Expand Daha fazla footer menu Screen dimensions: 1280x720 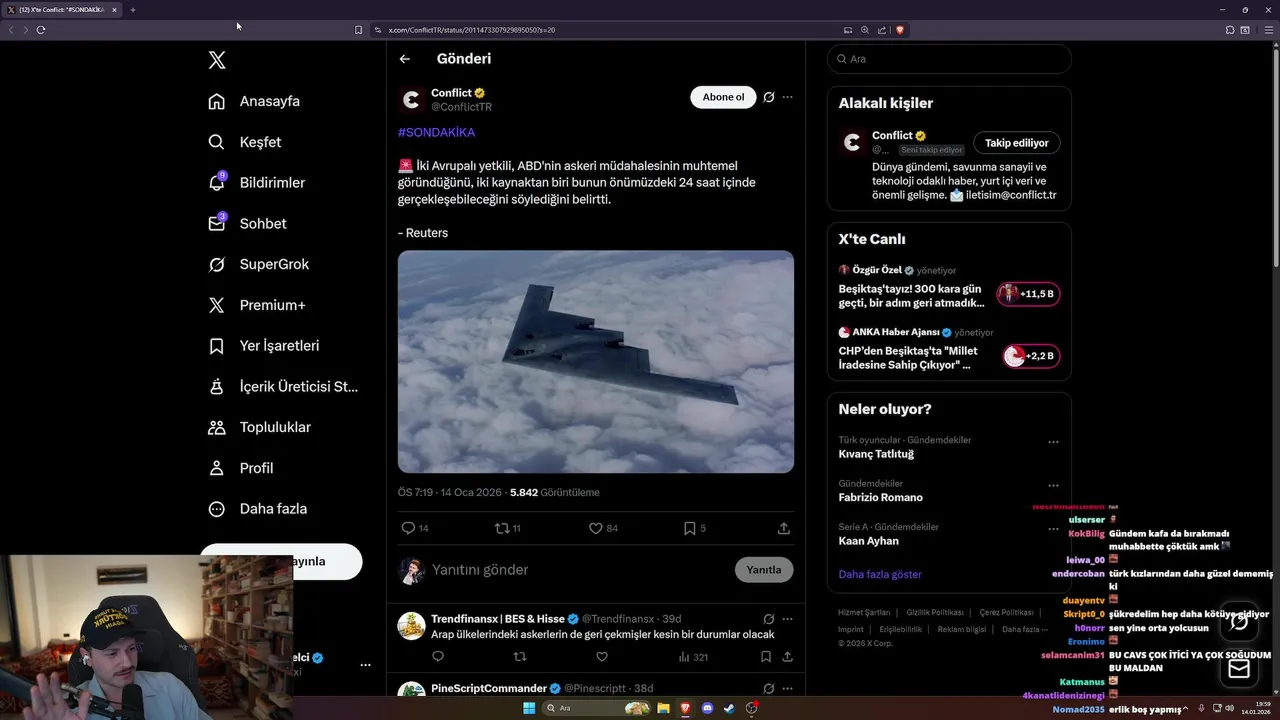pyautogui.click(x=1025, y=629)
